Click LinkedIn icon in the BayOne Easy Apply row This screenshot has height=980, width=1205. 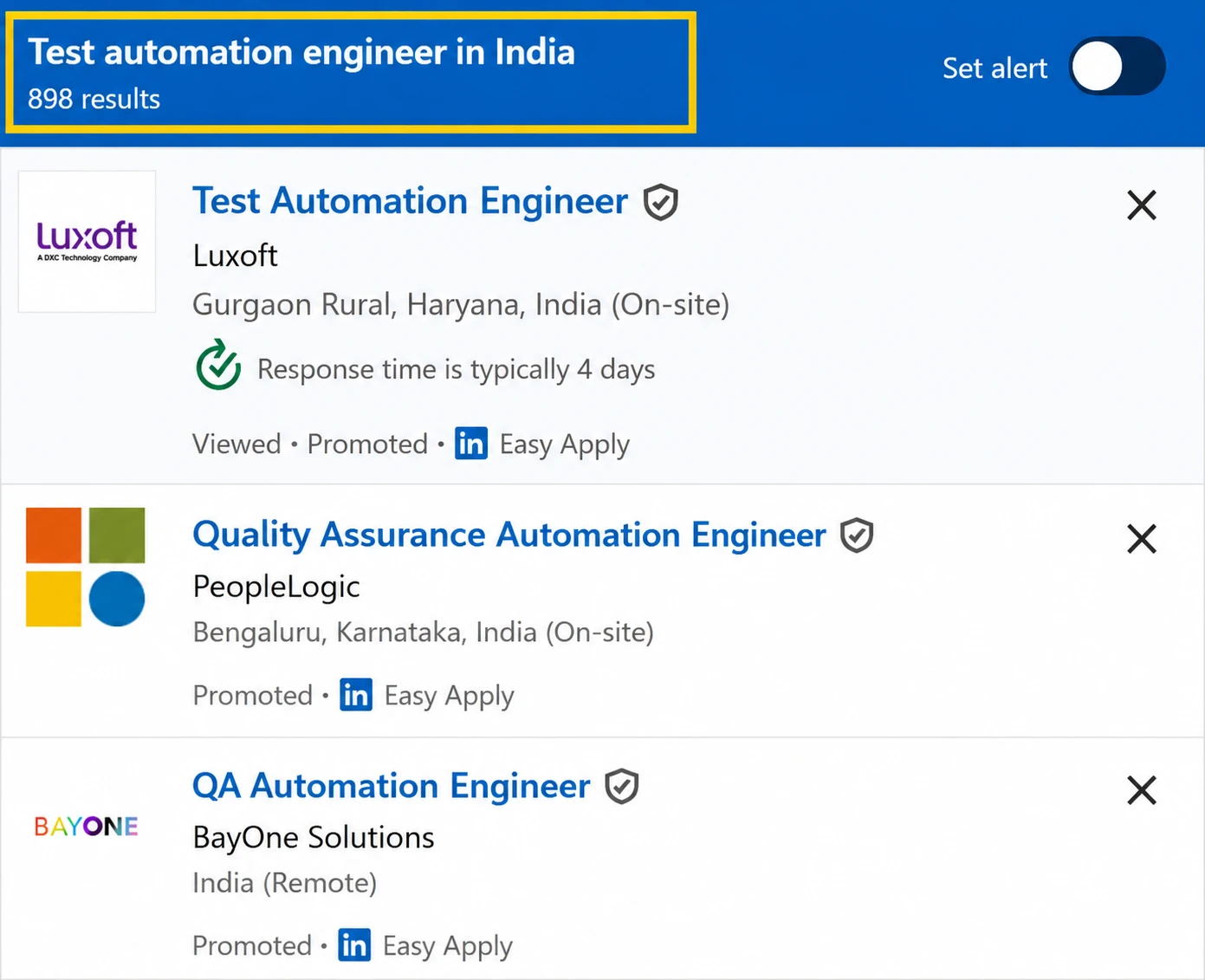pyautogui.click(x=354, y=945)
